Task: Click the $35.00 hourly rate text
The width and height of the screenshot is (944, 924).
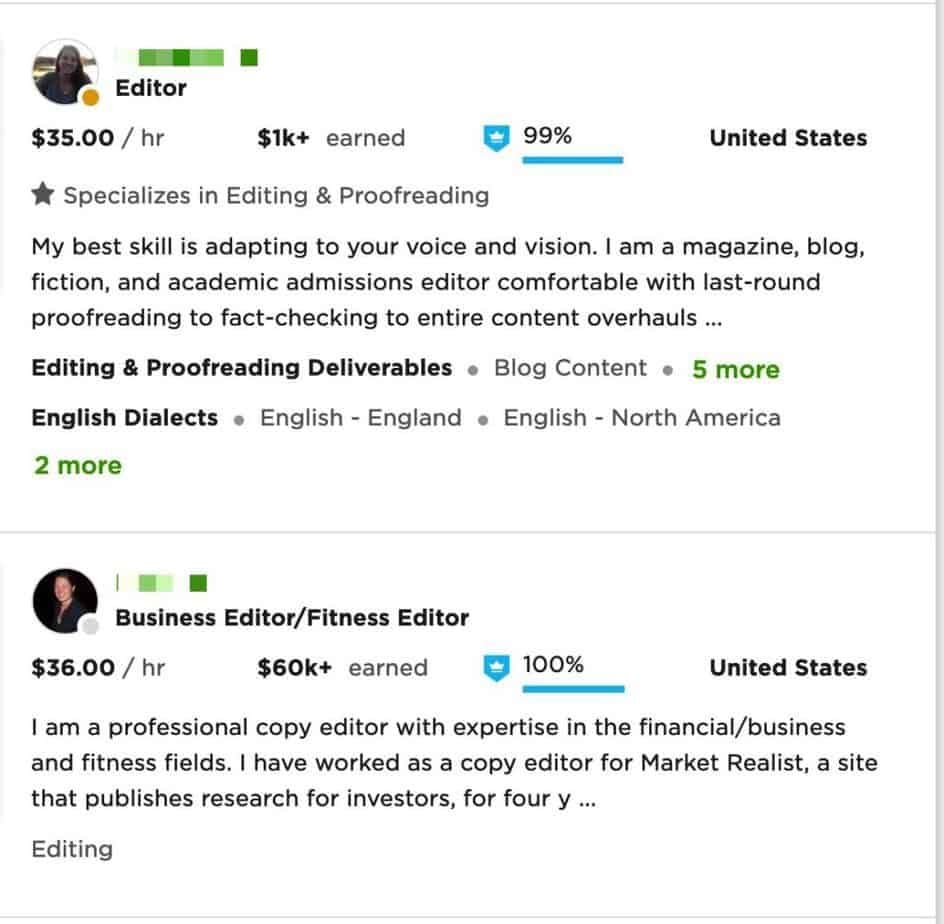Action: tap(72, 138)
